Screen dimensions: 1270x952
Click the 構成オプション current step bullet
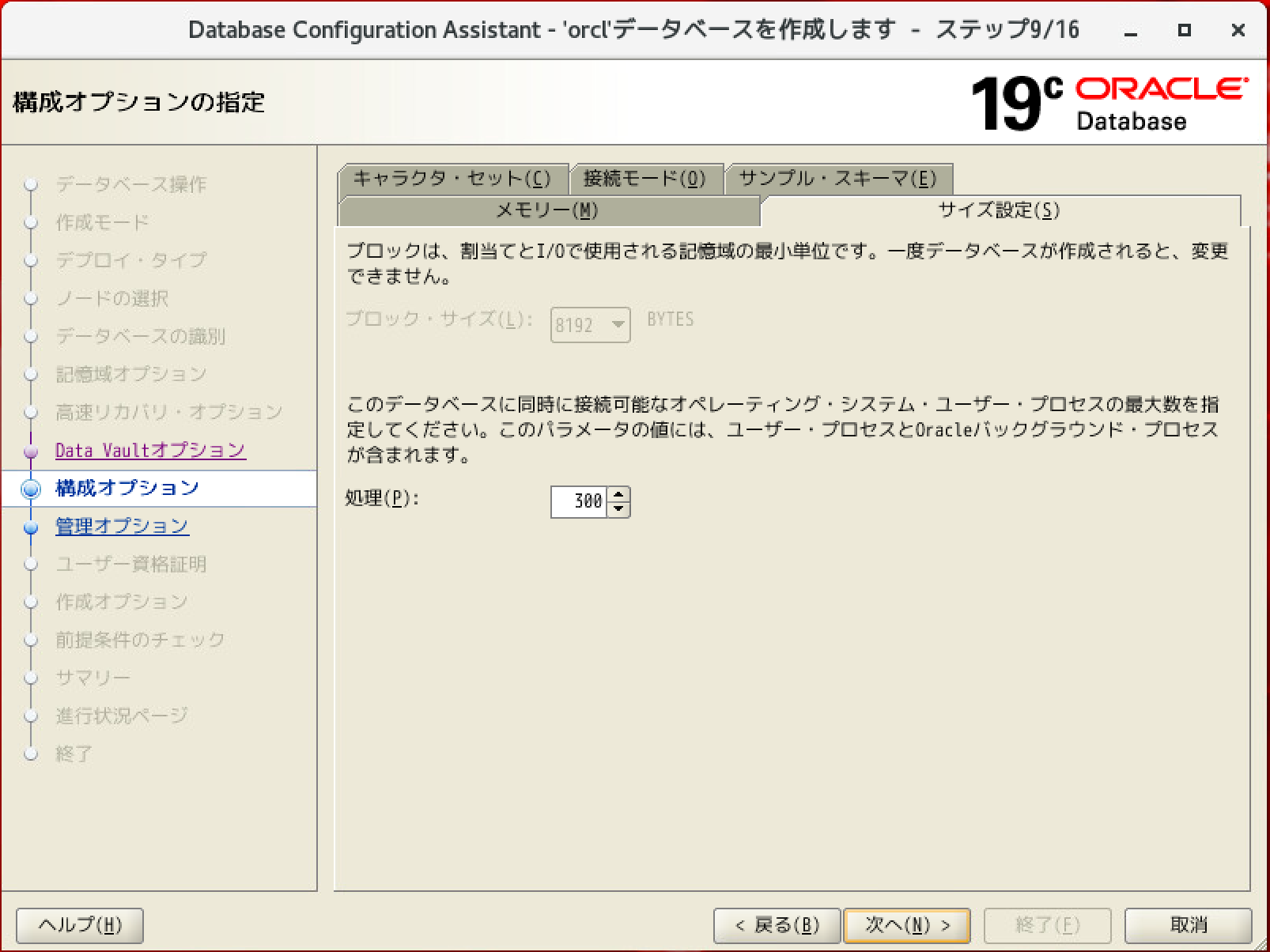pos(31,489)
